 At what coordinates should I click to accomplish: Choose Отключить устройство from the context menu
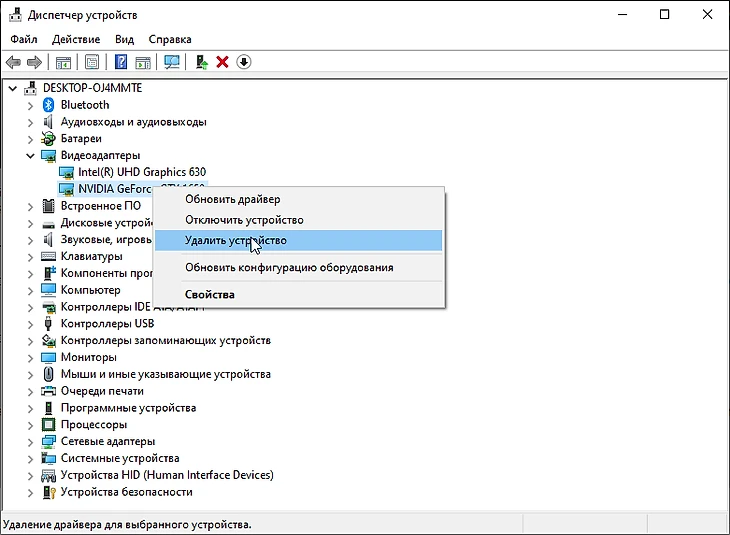point(244,220)
